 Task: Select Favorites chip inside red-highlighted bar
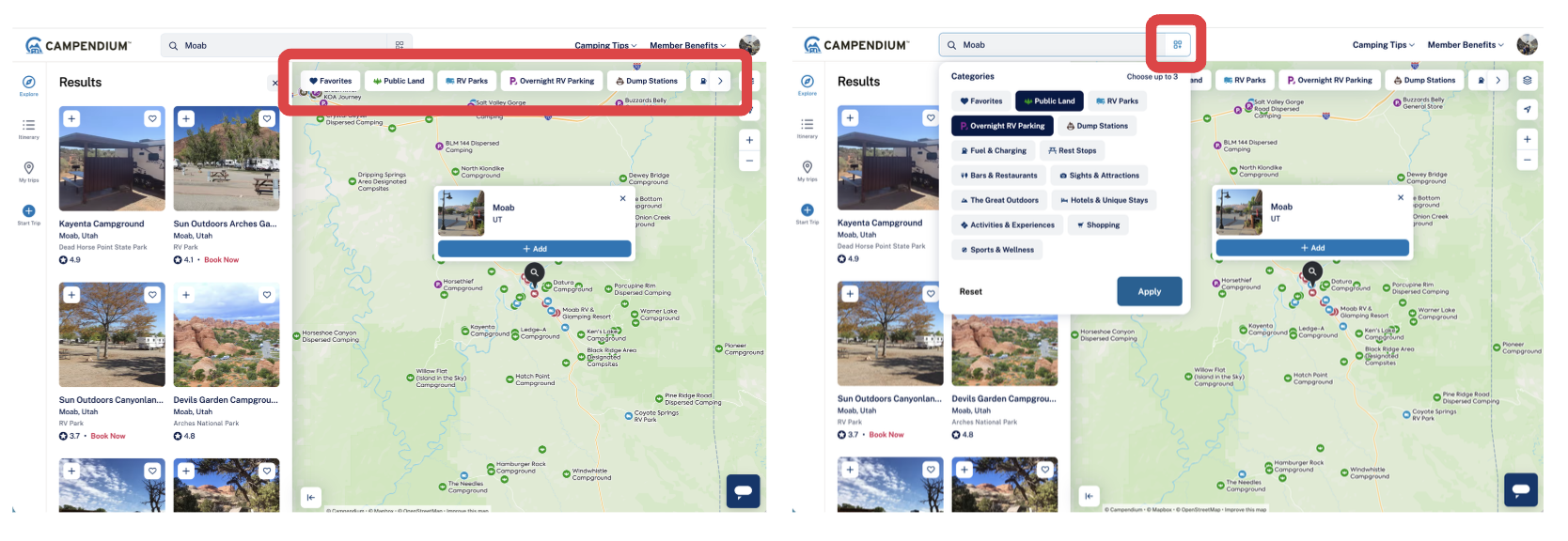click(330, 81)
